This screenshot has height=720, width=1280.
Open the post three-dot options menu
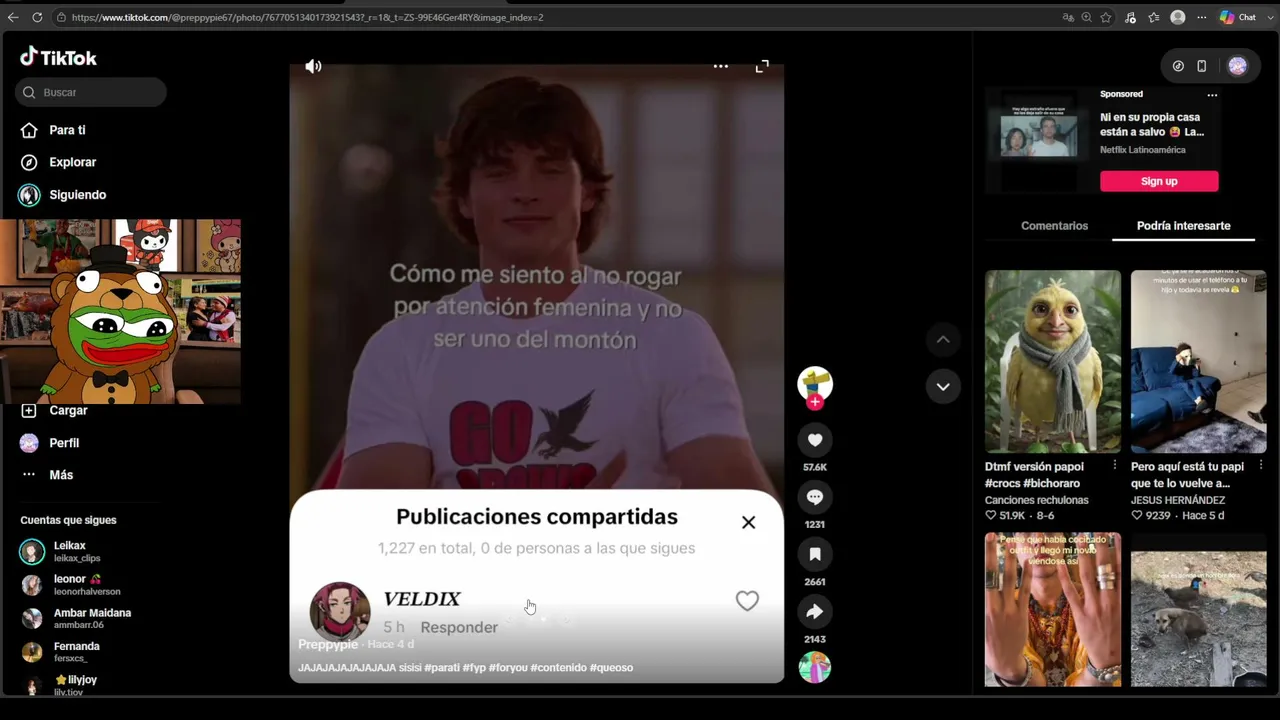tap(721, 66)
